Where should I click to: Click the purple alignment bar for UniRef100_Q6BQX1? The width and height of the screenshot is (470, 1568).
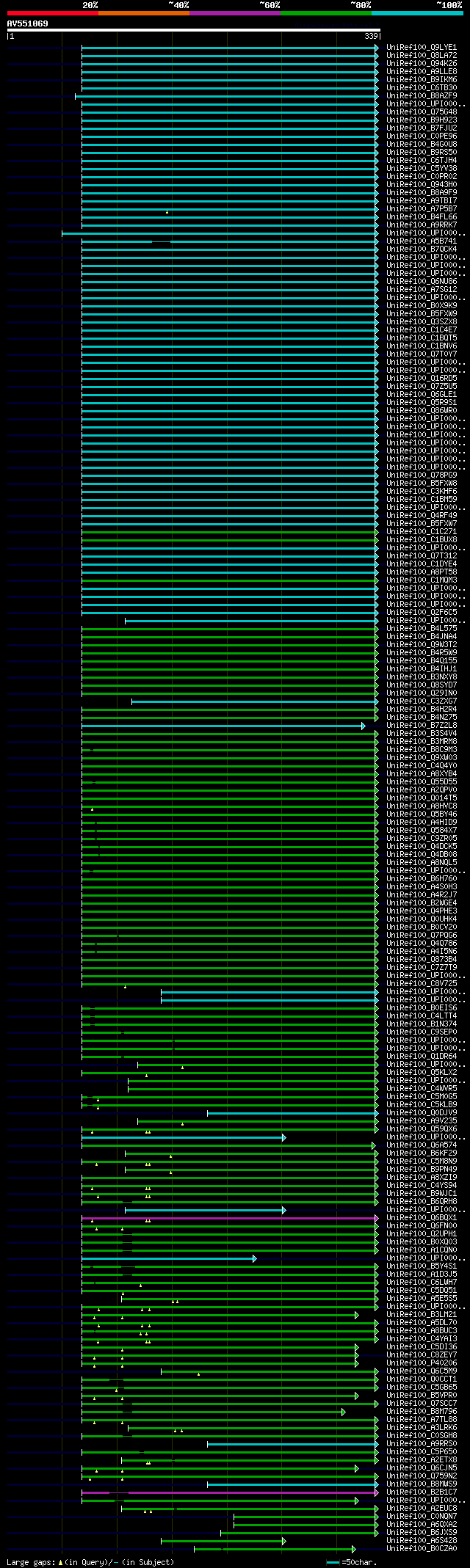(x=231, y=1218)
